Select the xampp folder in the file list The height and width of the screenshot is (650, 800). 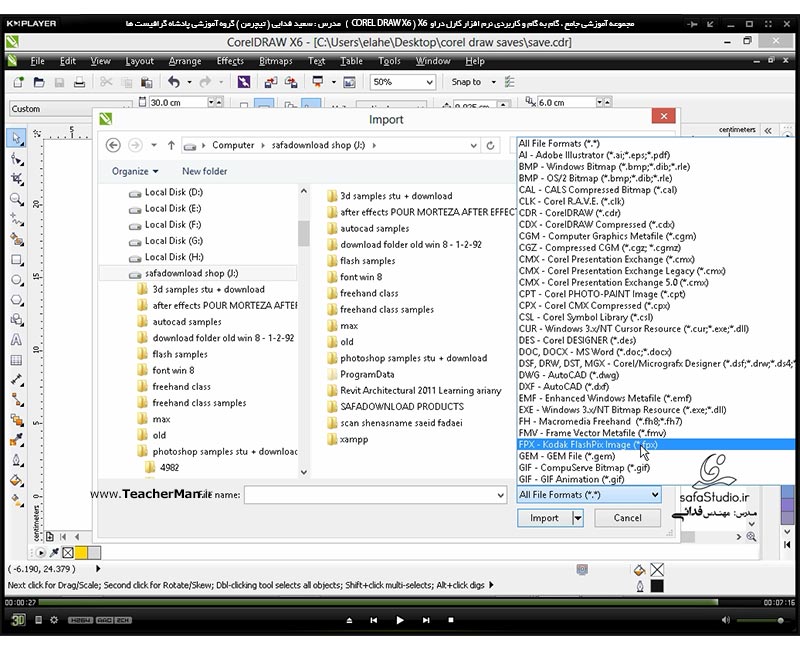pos(354,439)
